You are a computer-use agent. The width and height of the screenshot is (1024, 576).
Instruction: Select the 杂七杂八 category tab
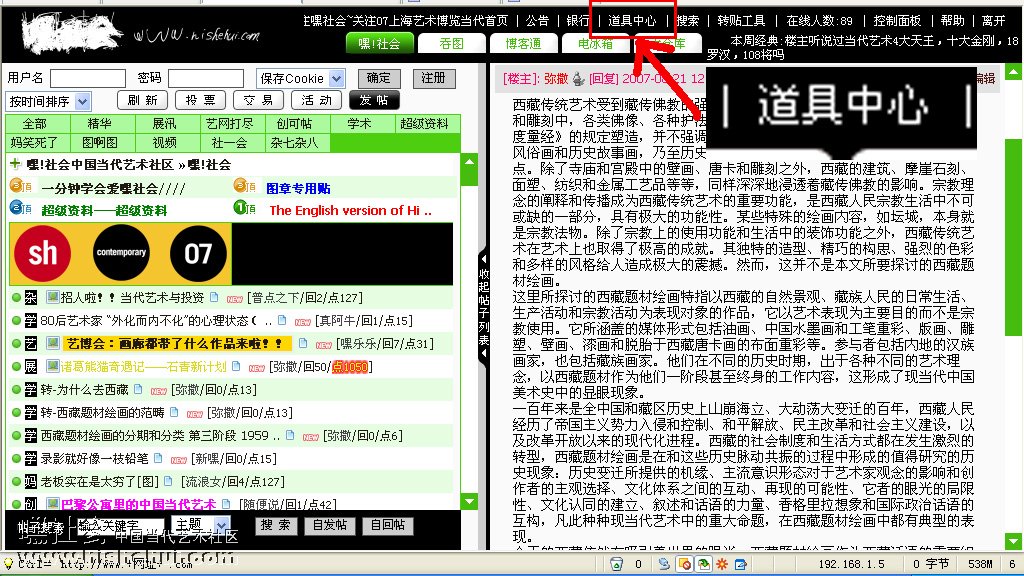tap(294, 142)
